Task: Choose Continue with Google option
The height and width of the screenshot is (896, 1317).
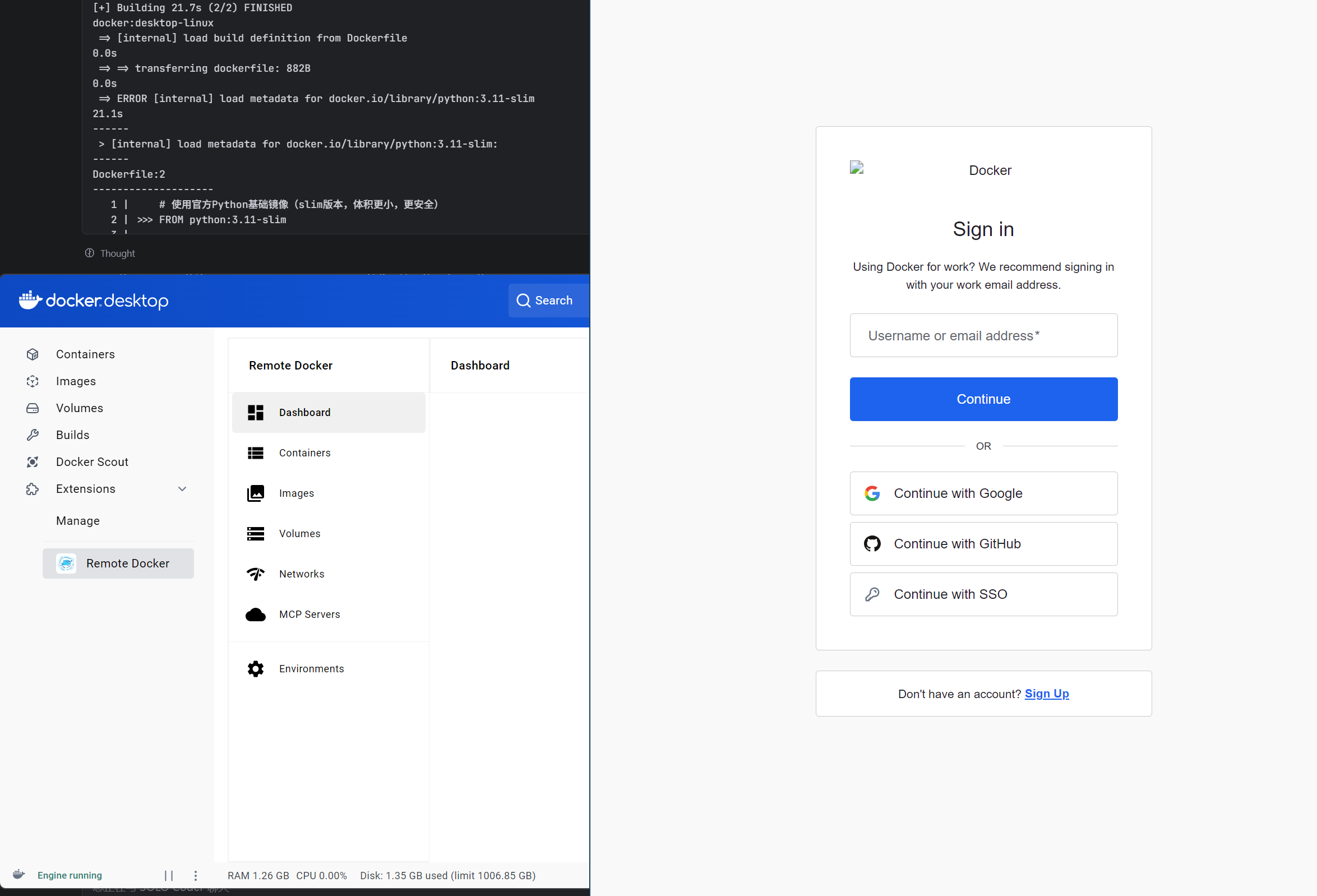Action: click(983, 493)
